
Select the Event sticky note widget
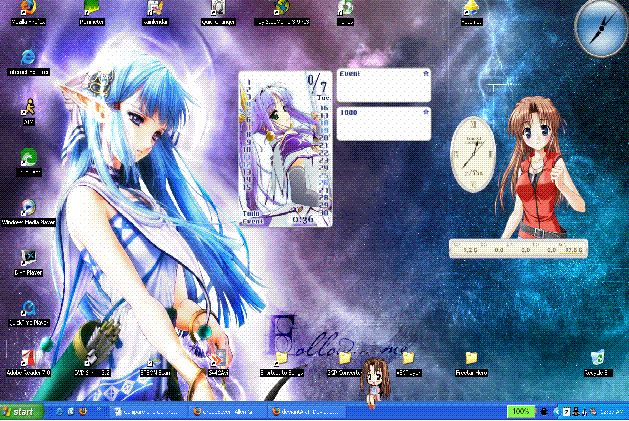pyautogui.click(x=383, y=85)
